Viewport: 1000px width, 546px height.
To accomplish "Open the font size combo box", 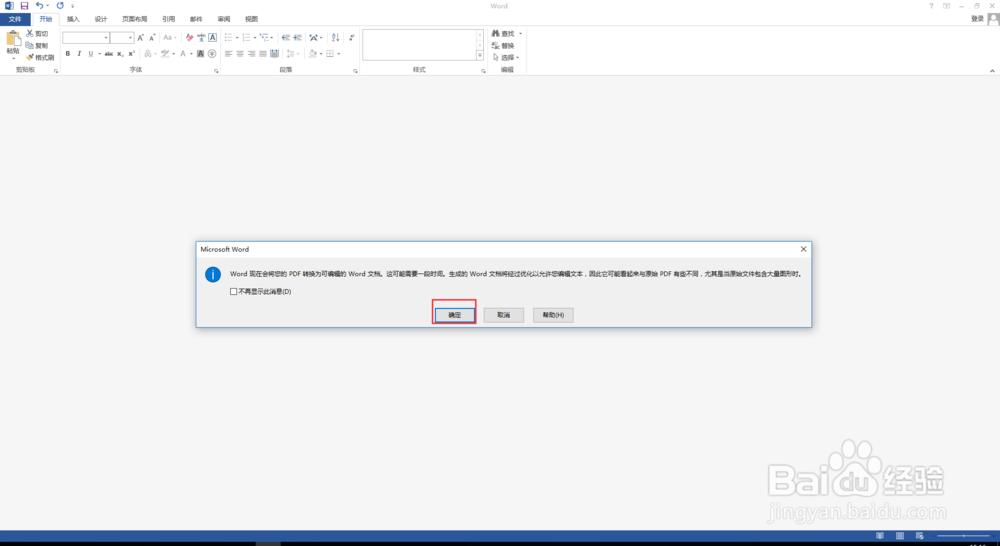I will (122, 38).
